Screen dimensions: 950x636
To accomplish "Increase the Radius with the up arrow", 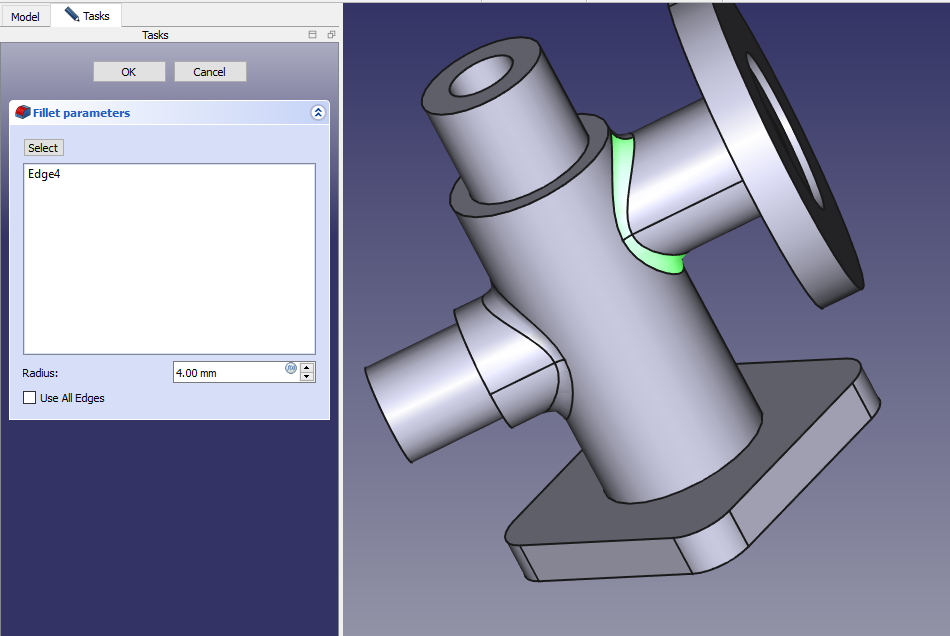I will (307, 367).
